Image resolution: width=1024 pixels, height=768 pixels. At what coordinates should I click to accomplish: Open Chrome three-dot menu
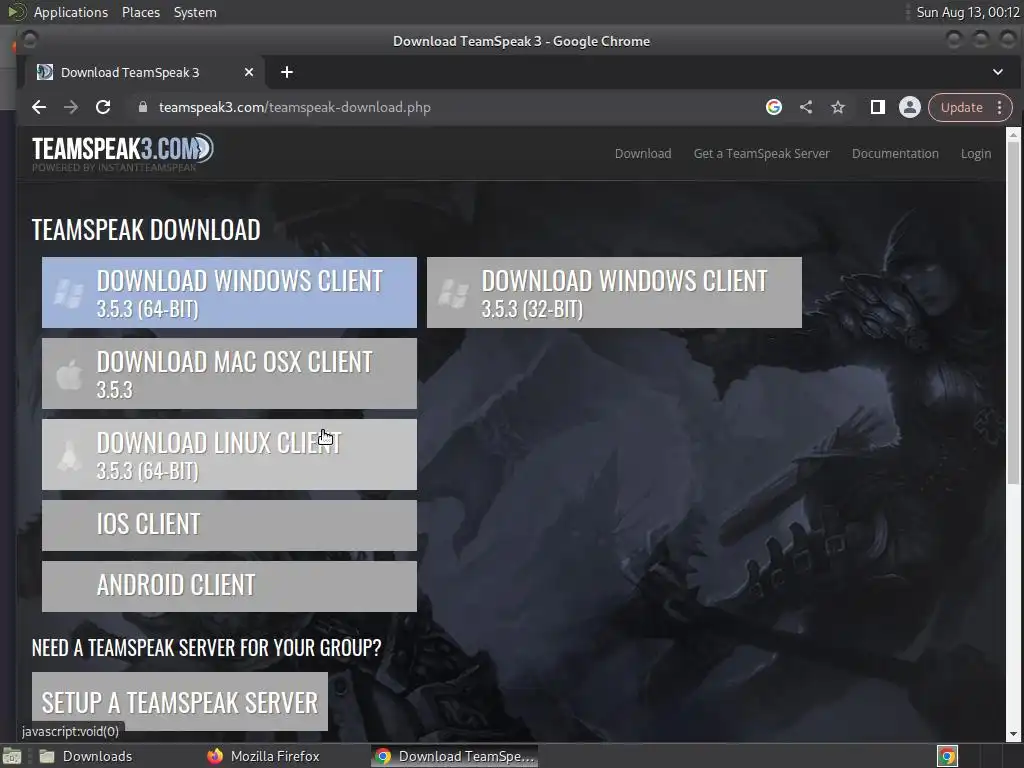pos(1000,107)
